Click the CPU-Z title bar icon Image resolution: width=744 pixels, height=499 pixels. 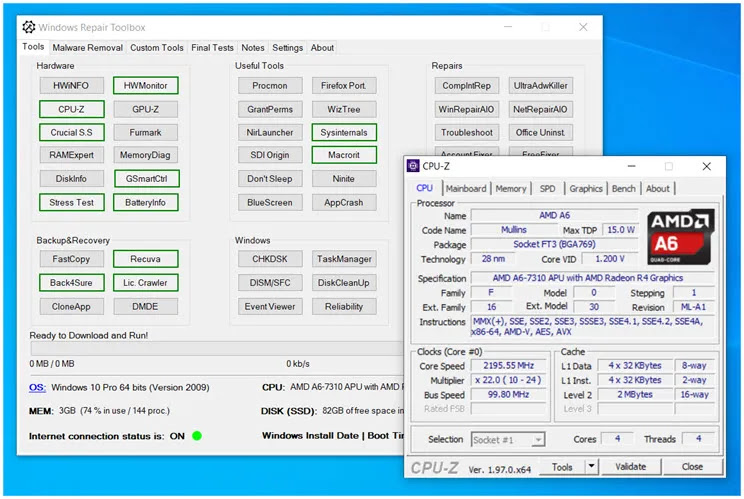pos(413,166)
